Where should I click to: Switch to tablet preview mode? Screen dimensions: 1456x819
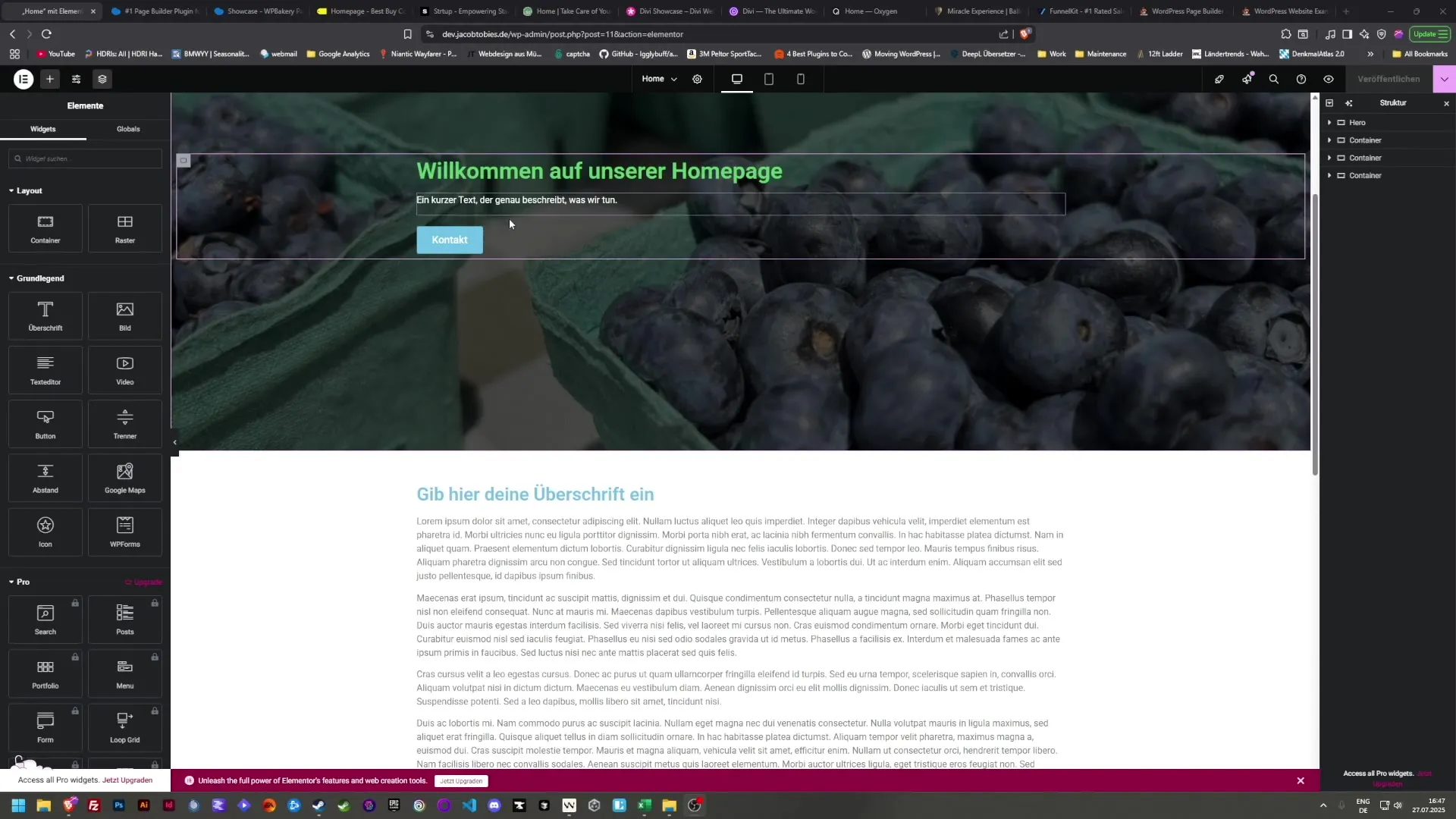pyautogui.click(x=768, y=79)
